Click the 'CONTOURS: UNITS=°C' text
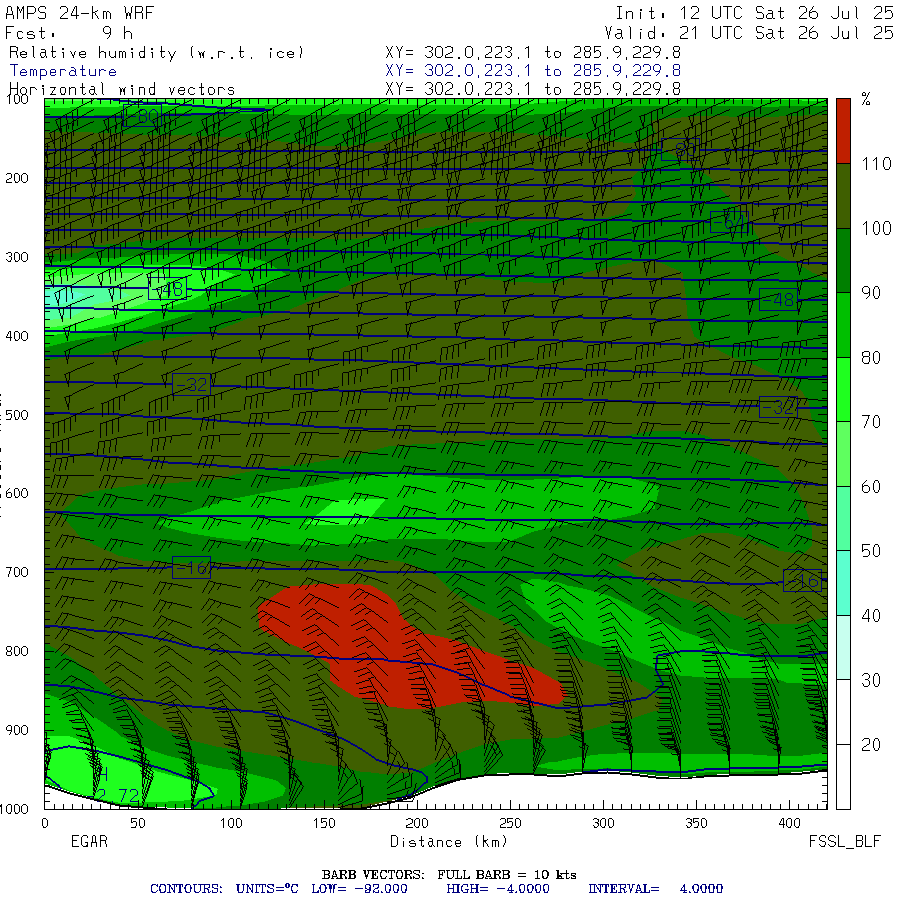Screen dimensions: 900x900 click(x=224, y=889)
